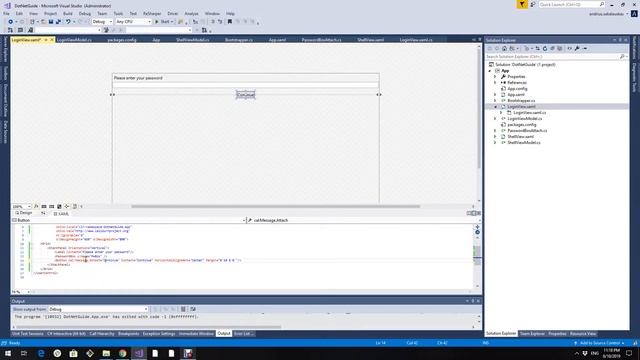This screenshot has width=640, height=360.
Task: Open Google Chrome from the taskbar
Action: pyautogui.click(x=122, y=353)
